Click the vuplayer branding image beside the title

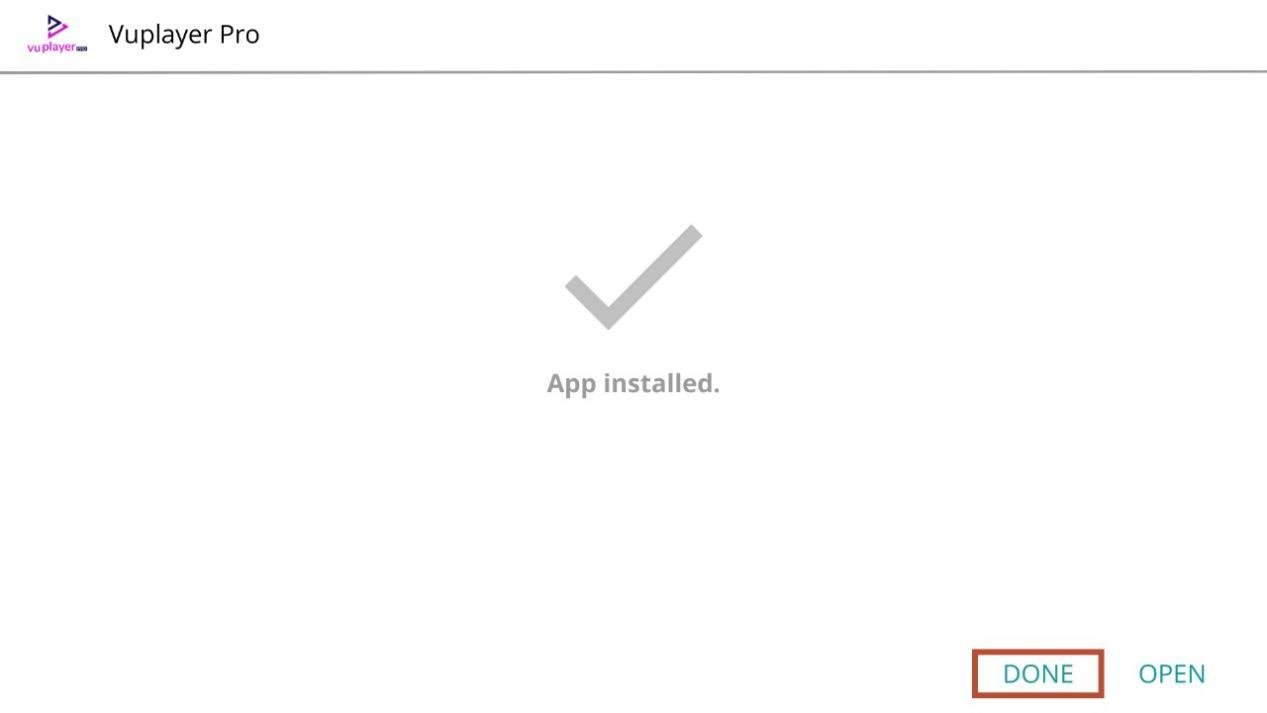pyautogui.click(x=57, y=34)
